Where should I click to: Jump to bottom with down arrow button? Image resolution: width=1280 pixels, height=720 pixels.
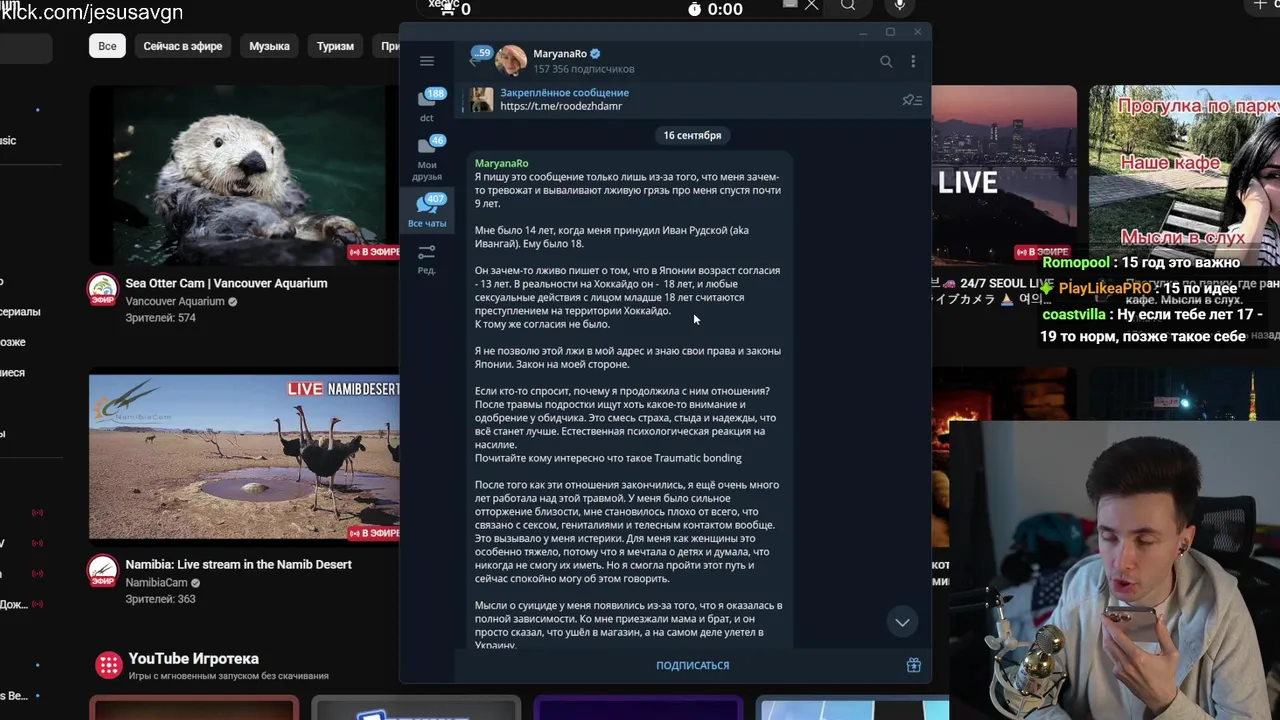click(x=902, y=622)
